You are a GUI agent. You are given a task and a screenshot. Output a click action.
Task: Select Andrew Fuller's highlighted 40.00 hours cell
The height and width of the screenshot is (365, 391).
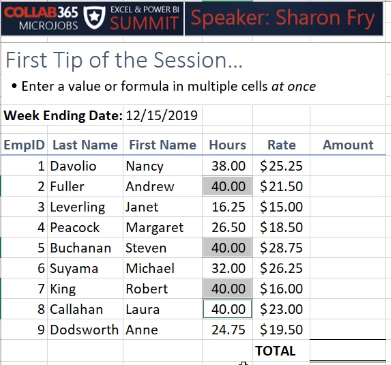tap(227, 186)
